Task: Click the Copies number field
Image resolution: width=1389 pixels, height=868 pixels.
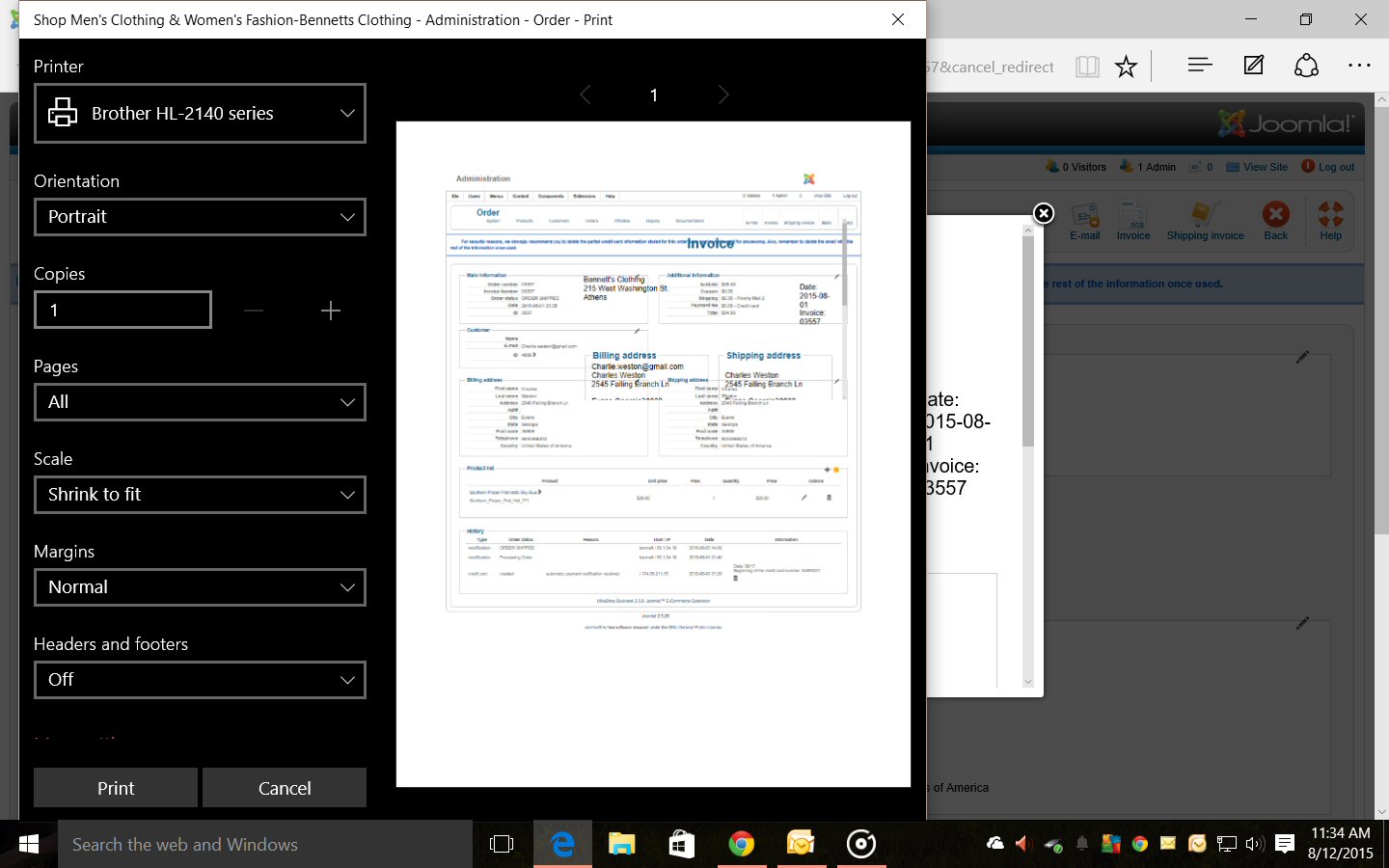Action: click(123, 310)
